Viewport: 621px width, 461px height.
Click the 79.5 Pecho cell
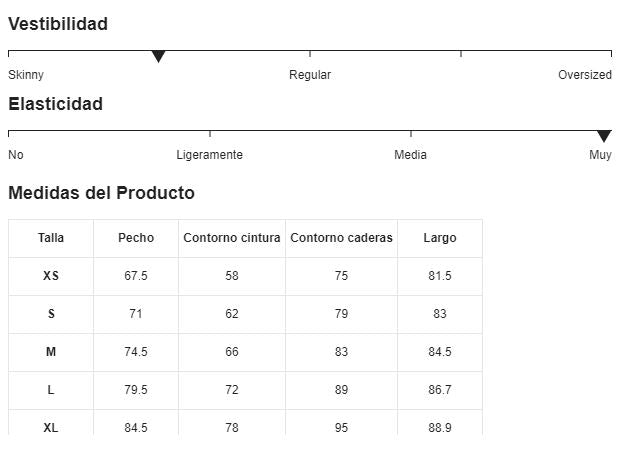pyautogui.click(x=136, y=390)
